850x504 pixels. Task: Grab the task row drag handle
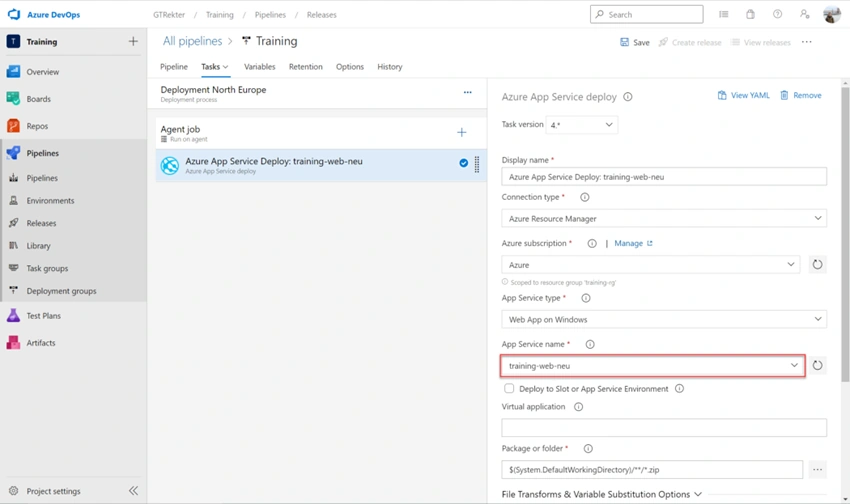pyautogui.click(x=477, y=164)
